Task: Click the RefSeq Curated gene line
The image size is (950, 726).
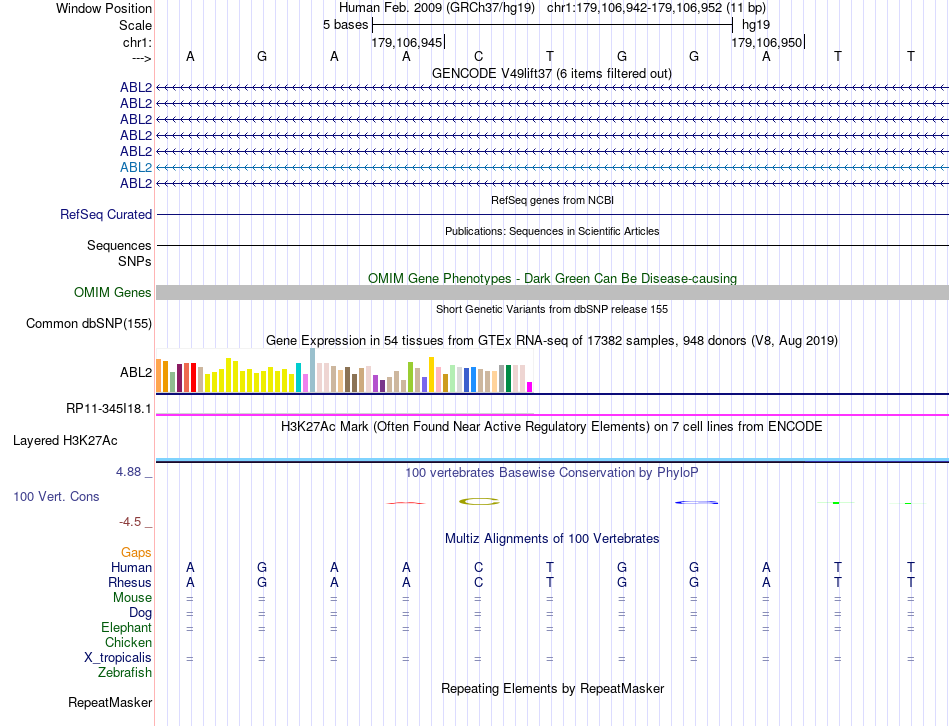Action: pyautogui.click(x=552, y=215)
